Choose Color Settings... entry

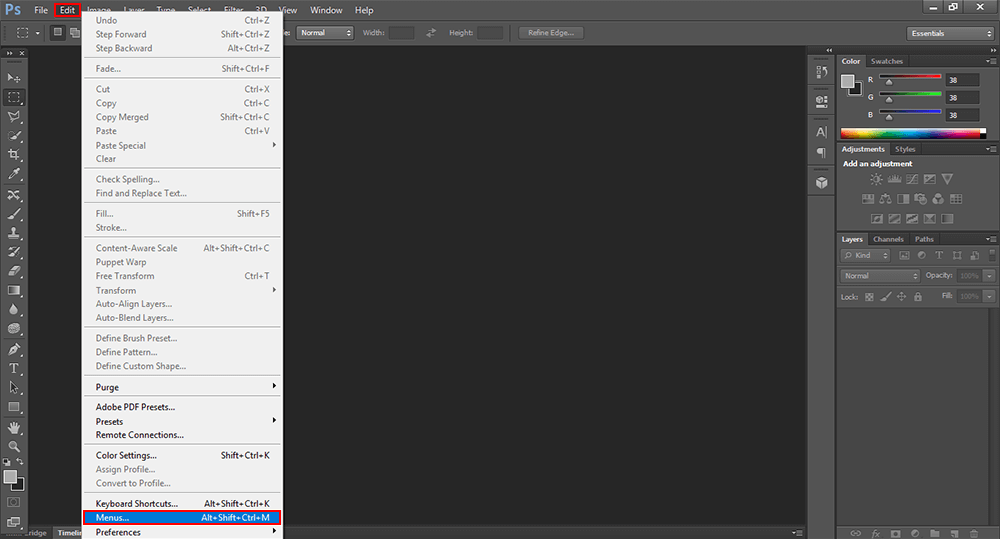182,455
